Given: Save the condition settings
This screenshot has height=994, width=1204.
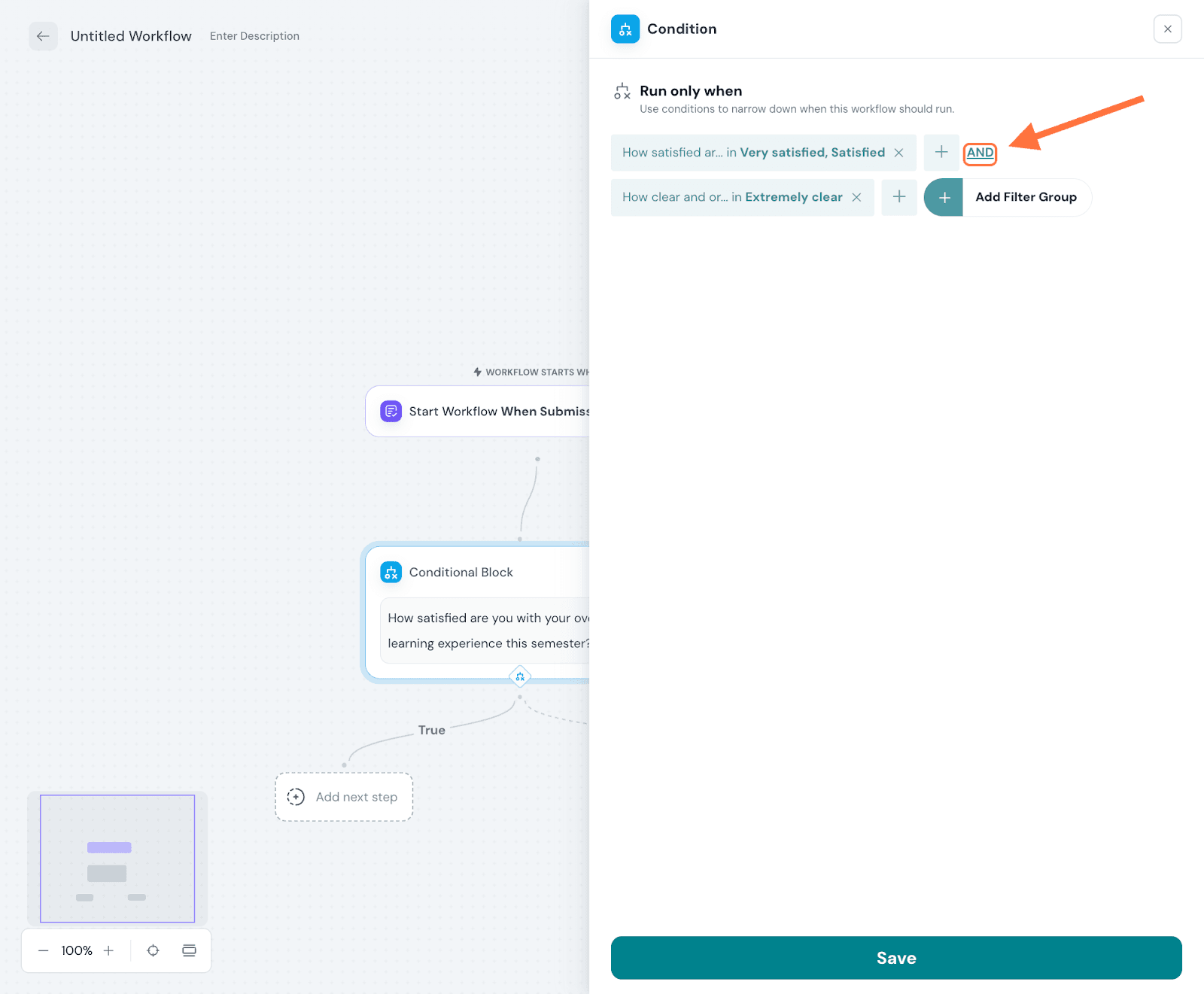Looking at the screenshot, I should [895, 958].
